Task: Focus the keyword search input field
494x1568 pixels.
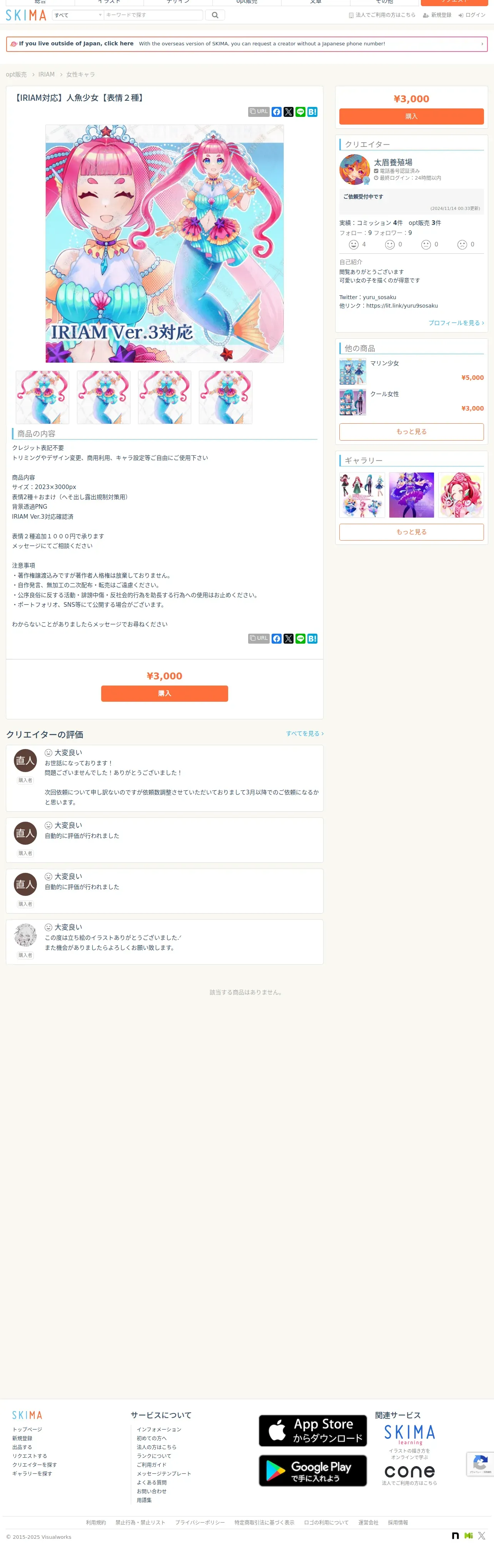Action: pyautogui.click(x=153, y=15)
